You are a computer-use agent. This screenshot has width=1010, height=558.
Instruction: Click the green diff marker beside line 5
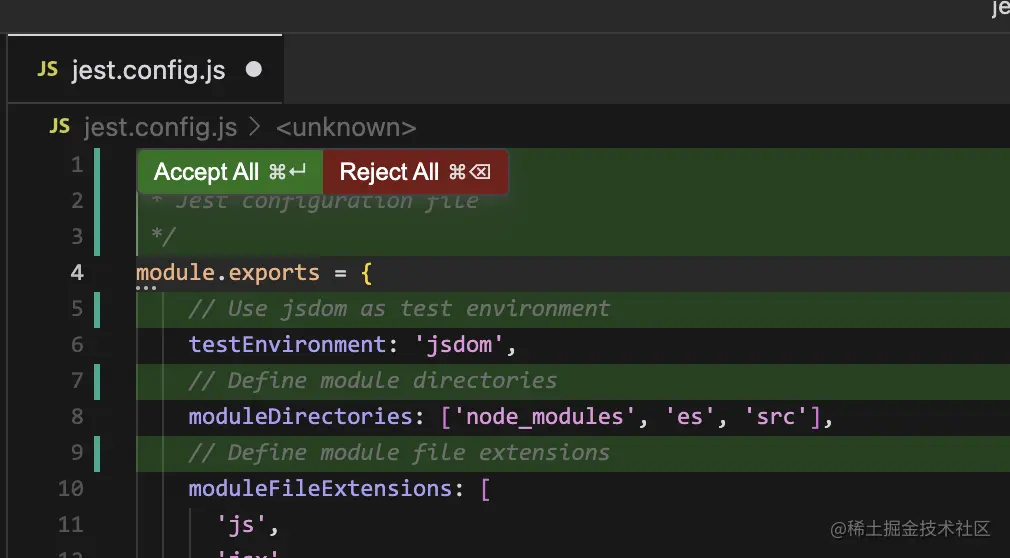pos(97,309)
